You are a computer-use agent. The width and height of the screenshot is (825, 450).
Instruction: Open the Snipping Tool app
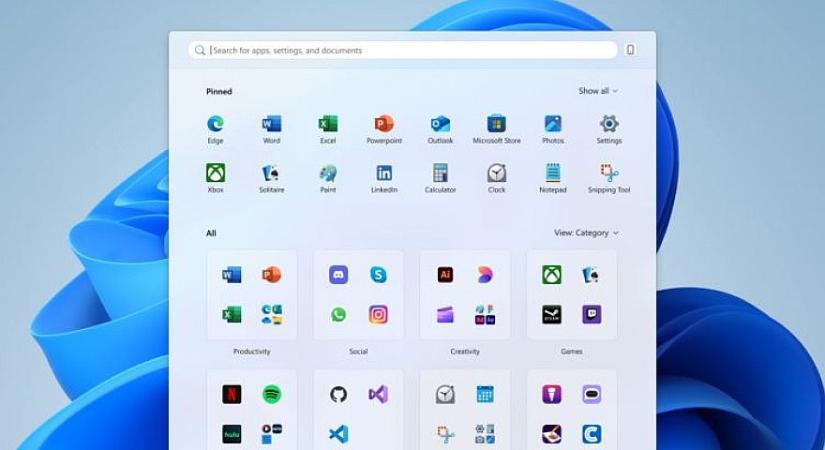609,174
